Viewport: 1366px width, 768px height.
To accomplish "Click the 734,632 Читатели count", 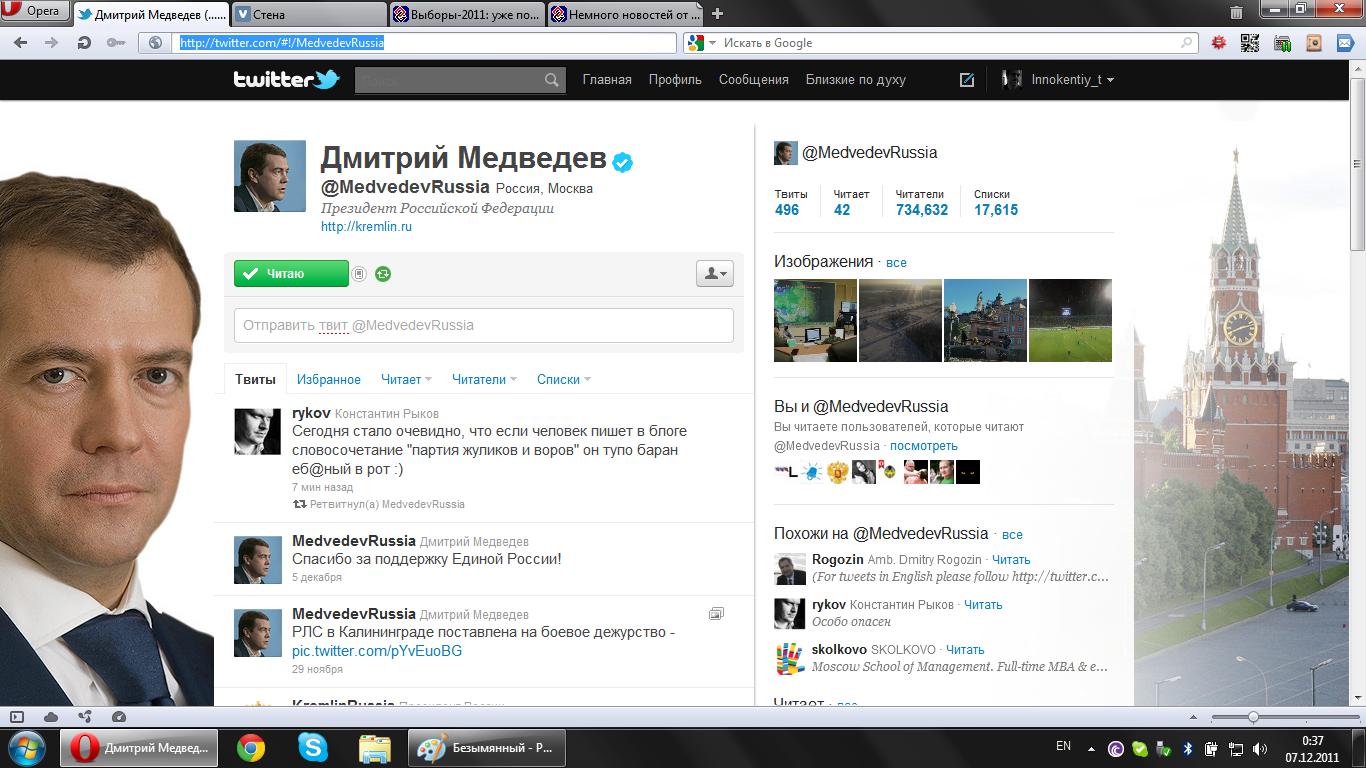I will pyautogui.click(x=922, y=210).
